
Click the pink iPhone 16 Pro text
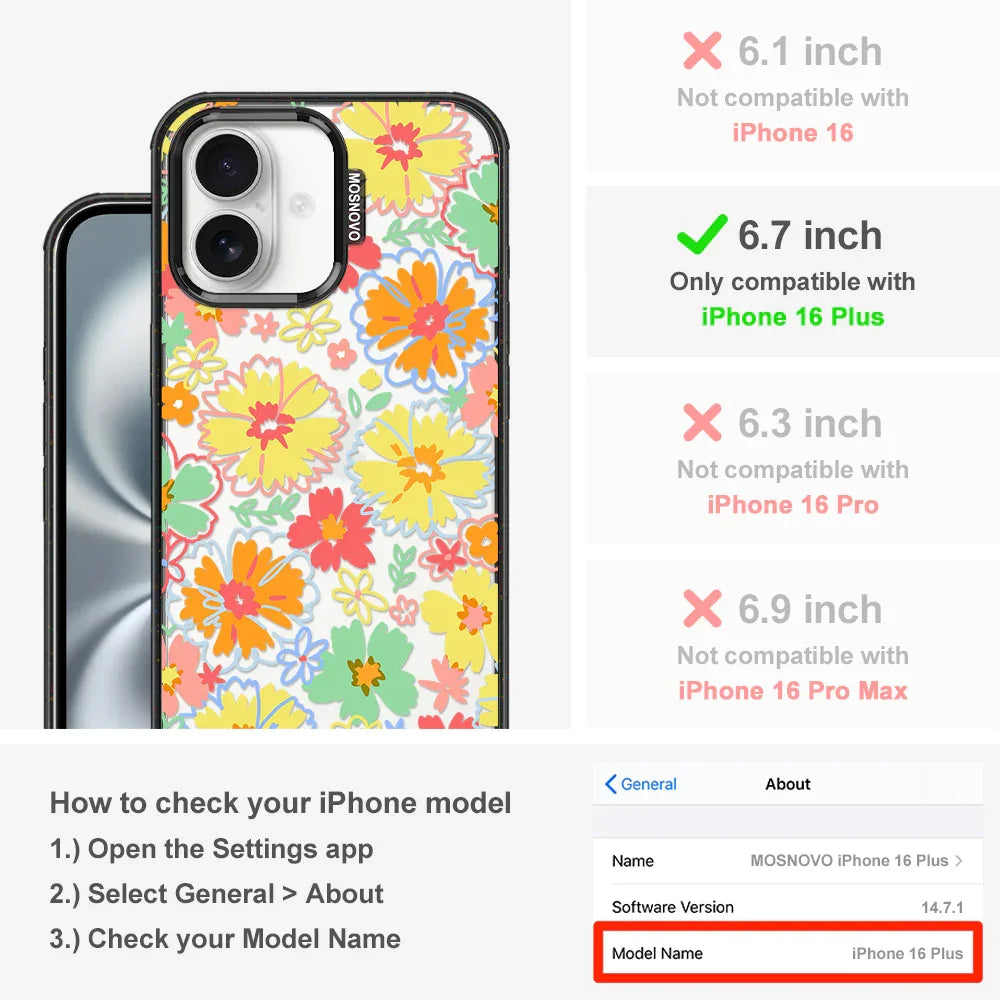(x=793, y=504)
